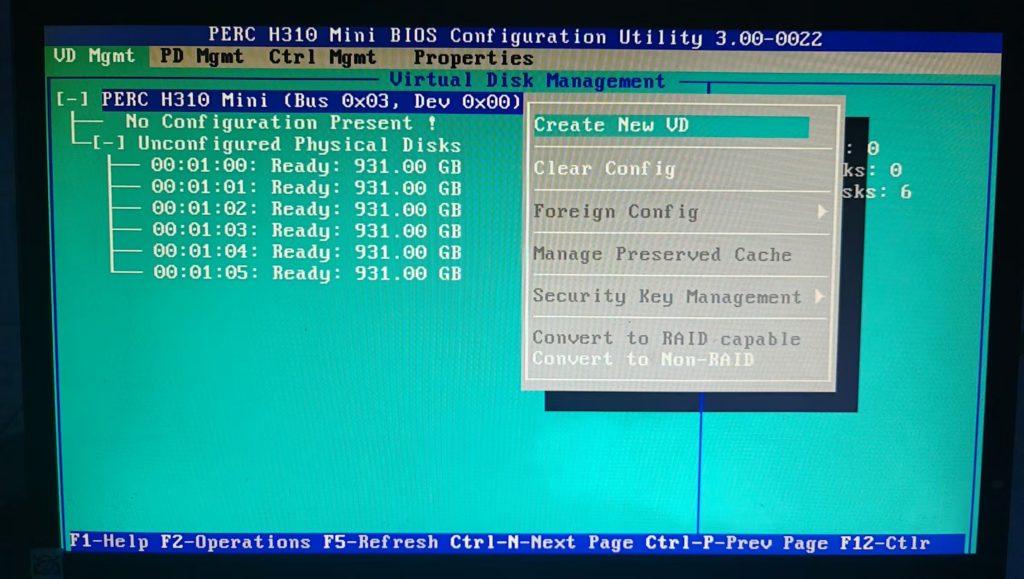Screen dimensions: 1024x579
Task: Select physical disk 00:01:01
Action: (x=306, y=187)
